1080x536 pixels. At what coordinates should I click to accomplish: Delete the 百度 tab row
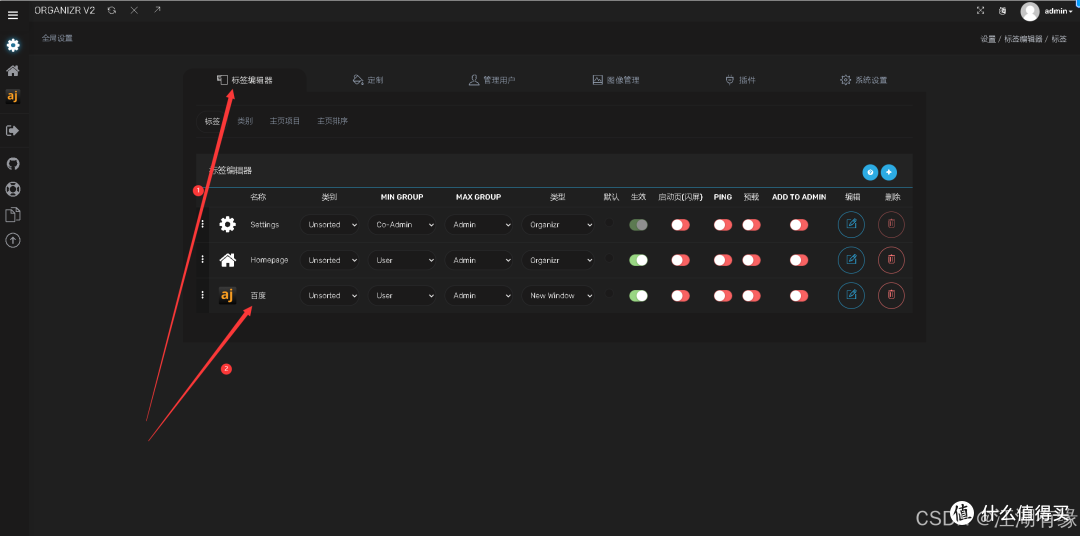891,295
